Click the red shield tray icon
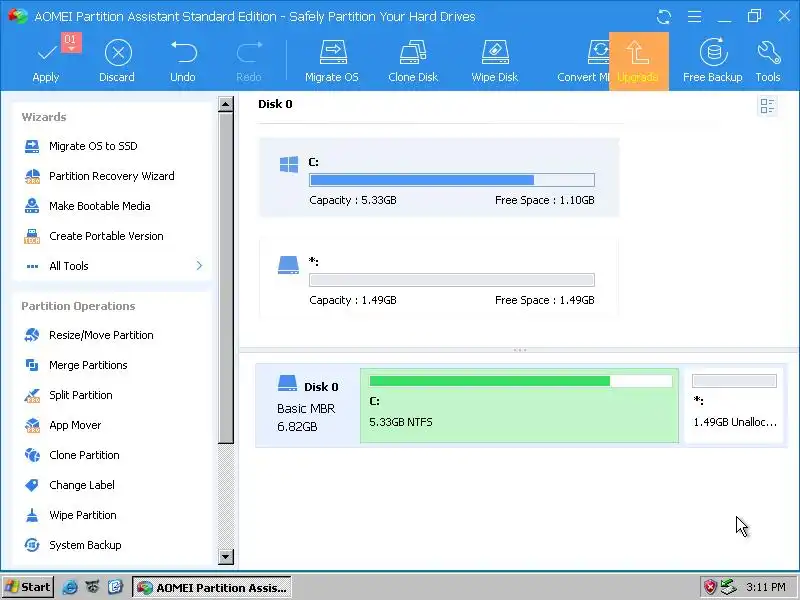The image size is (800, 600). pos(710,587)
